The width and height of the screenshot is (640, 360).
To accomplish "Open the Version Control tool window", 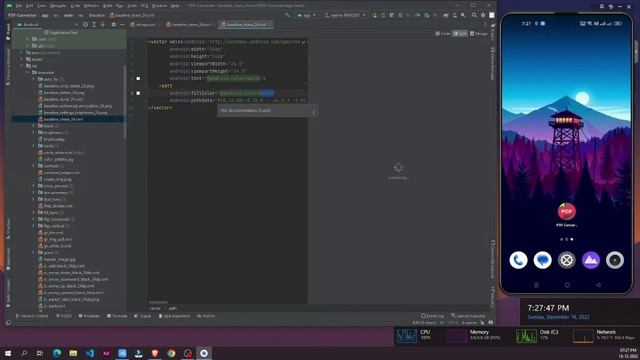I will [32, 316].
